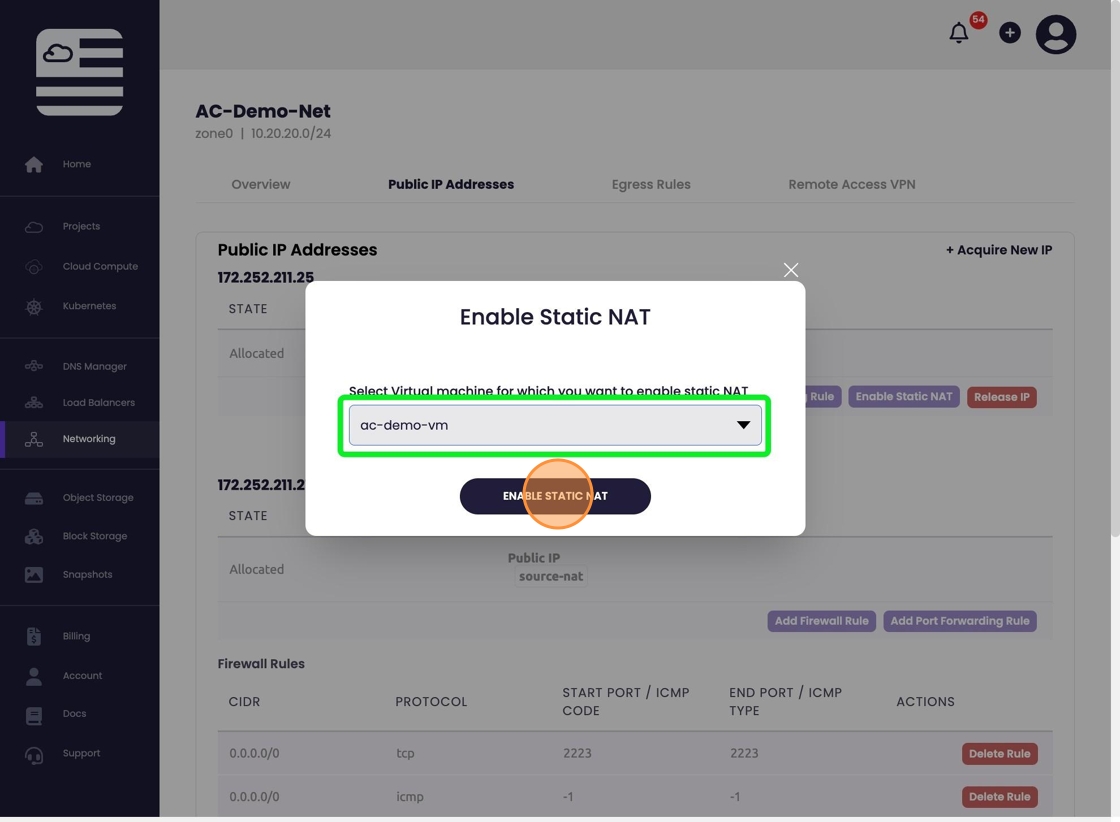Open the user profile avatar menu
Screen dimensions: 1120x822
(1055, 34)
